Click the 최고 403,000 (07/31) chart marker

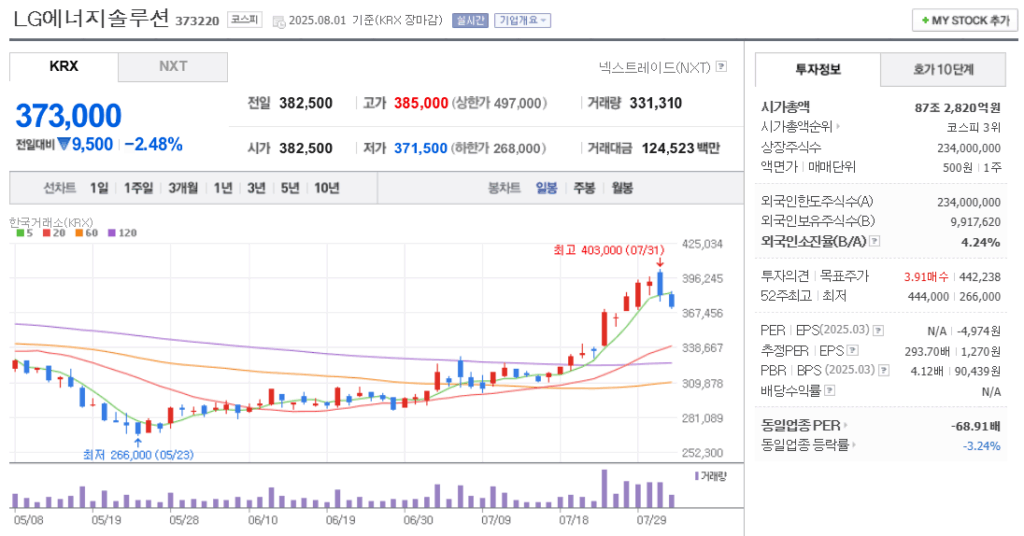click(x=609, y=250)
